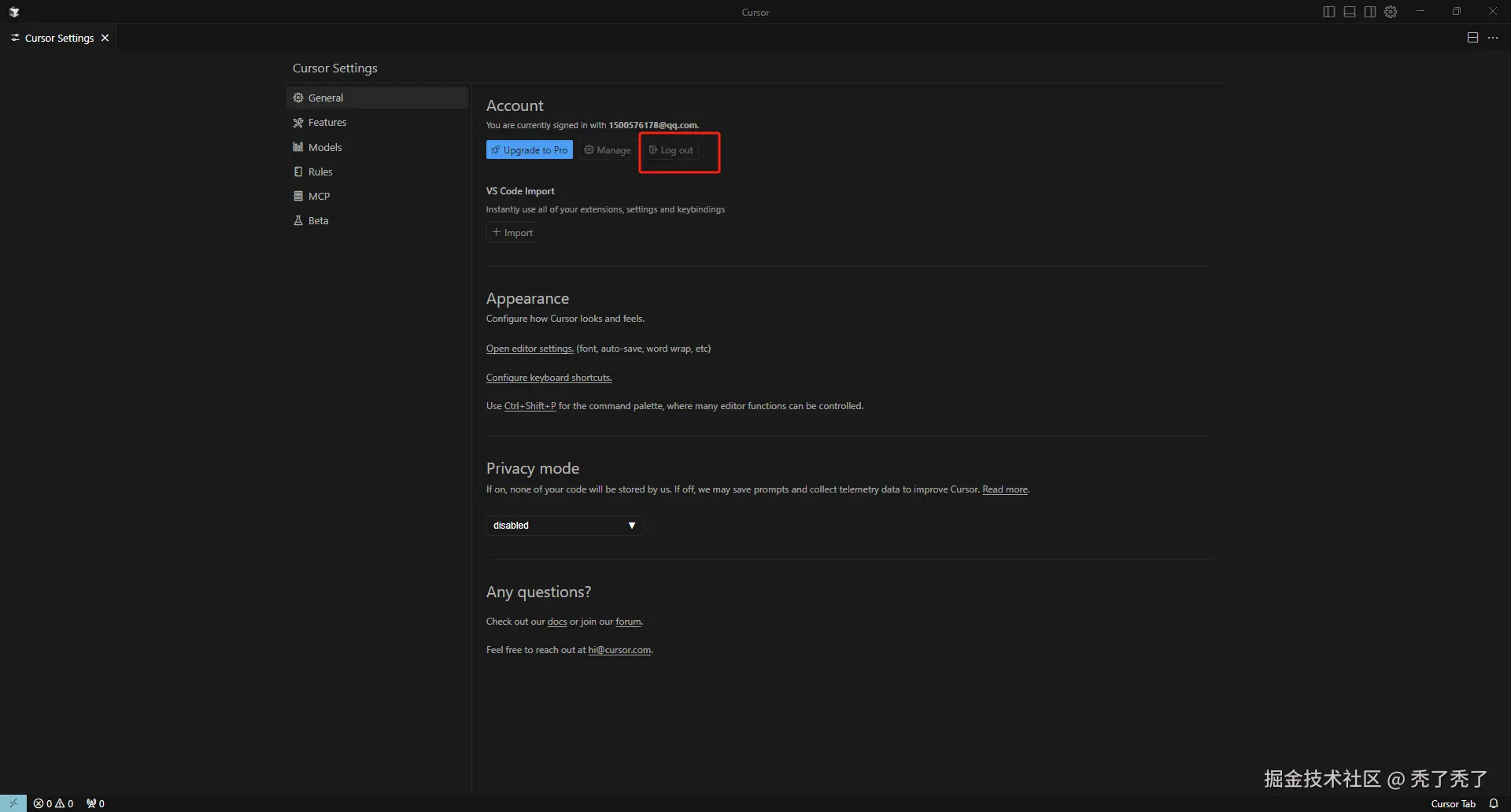
Task: Click the VS Code Import button
Action: coord(512,233)
